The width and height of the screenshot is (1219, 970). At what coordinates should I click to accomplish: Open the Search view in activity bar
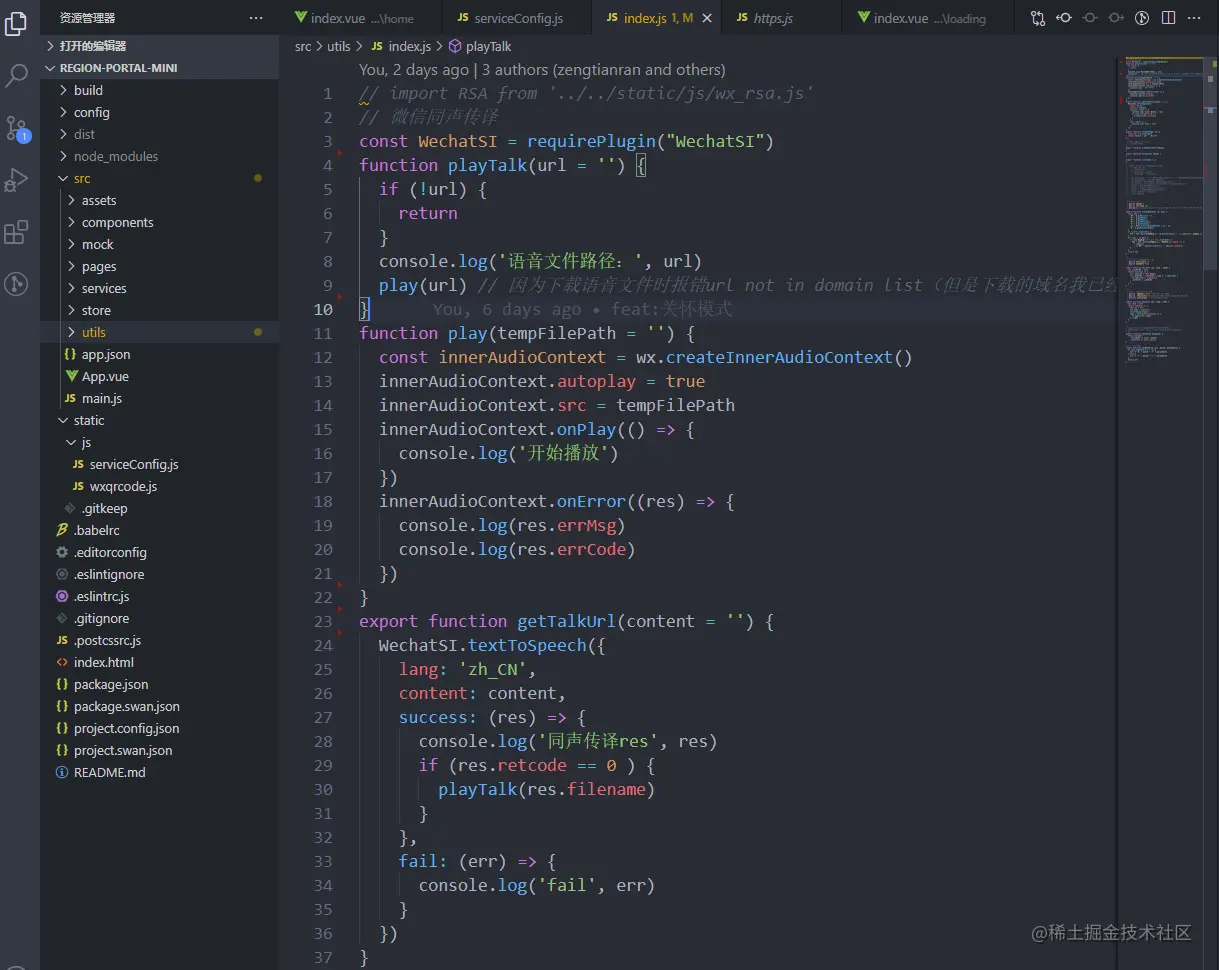click(x=17, y=75)
